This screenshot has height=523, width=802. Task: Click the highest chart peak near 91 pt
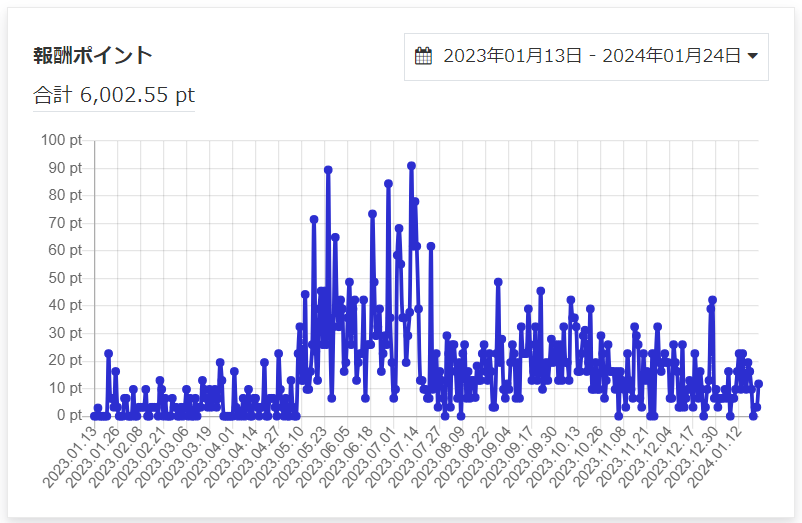[x=411, y=166]
